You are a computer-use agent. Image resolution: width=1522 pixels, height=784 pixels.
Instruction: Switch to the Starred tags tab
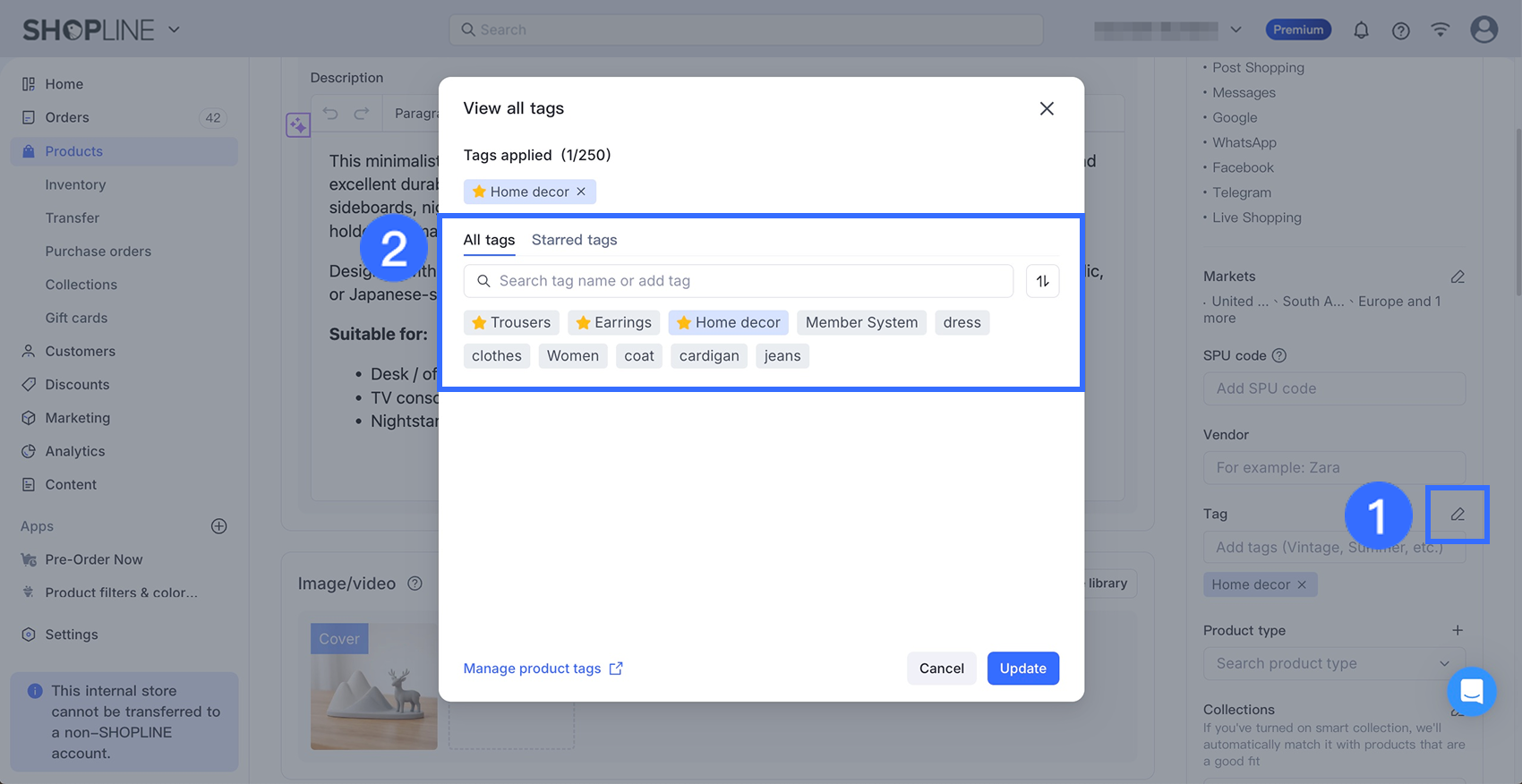point(574,240)
